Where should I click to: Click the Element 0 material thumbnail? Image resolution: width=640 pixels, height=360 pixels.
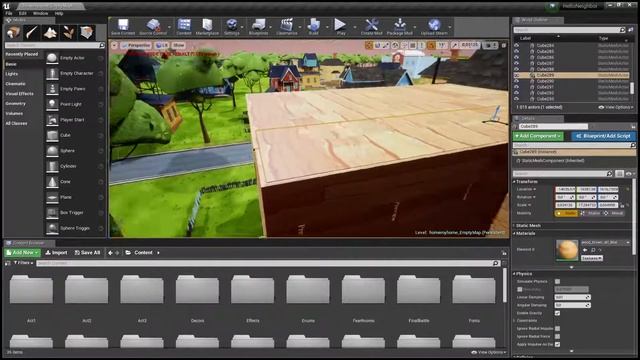[567, 250]
